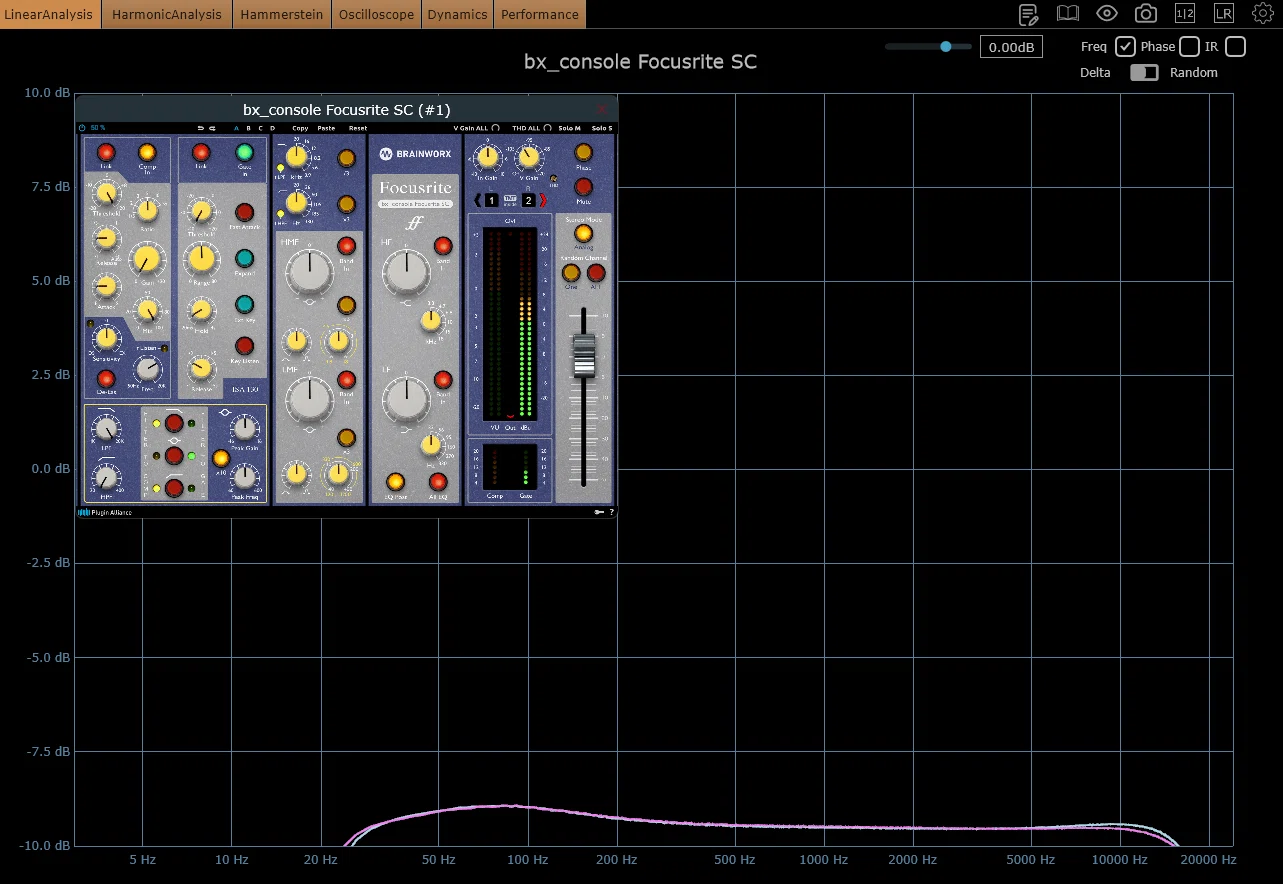The width and height of the screenshot is (1283, 884).
Task: Switch to the LinearAnalysis tab
Action: pyautogui.click(x=48, y=14)
